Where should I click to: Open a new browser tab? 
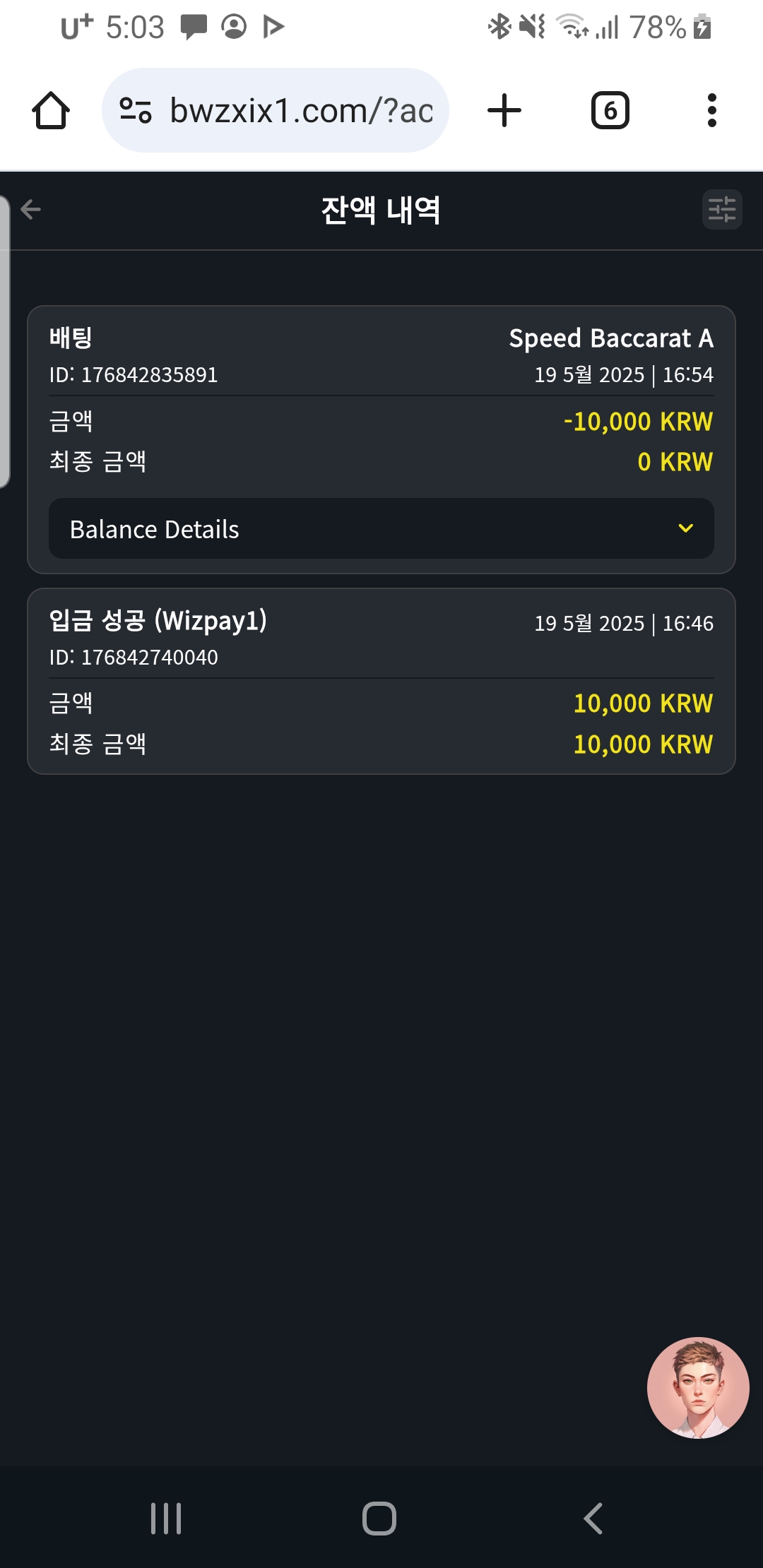click(x=504, y=111)
